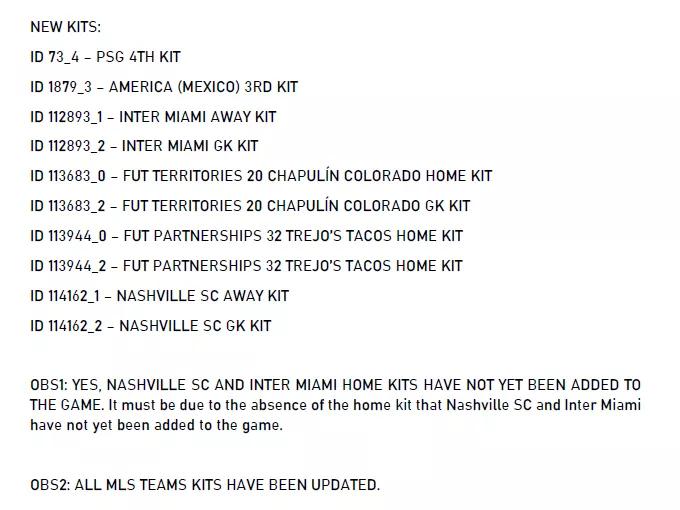This screenshot has width=680, height=510.
Task: Select the NASHVILLE SC GK KIT name
Action: [194, 326]
